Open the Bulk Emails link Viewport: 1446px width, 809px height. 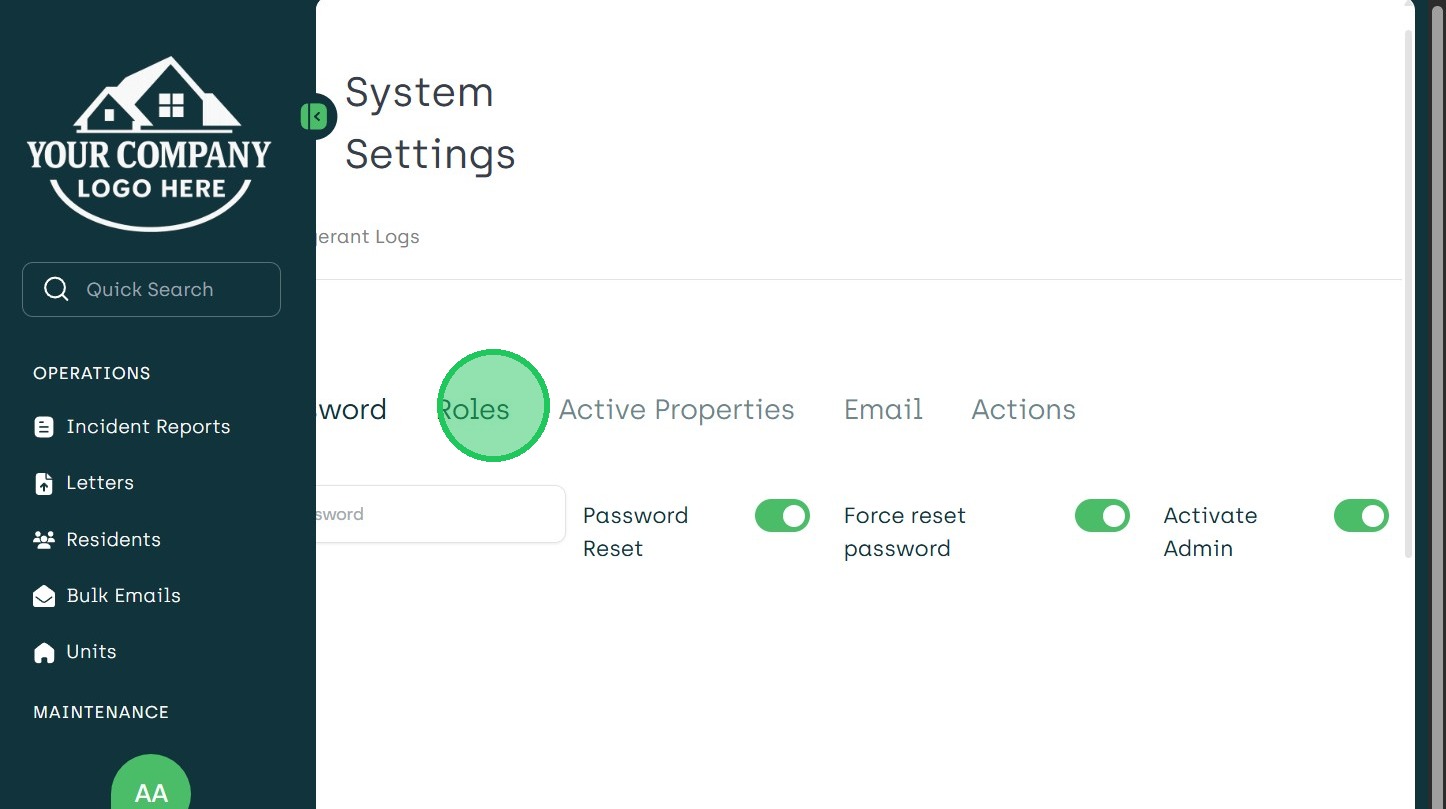(123, 596)
